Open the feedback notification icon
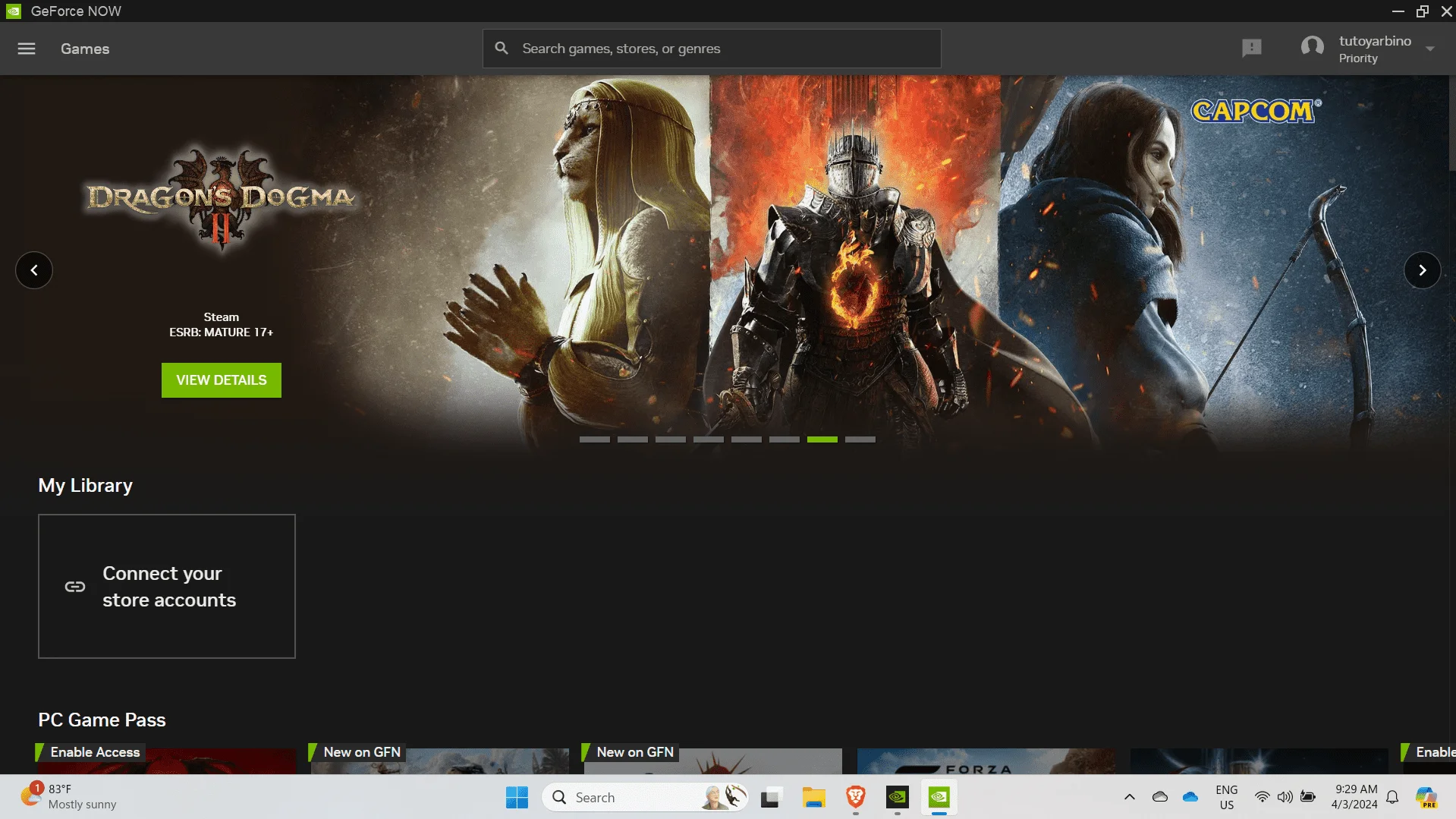1456x819 pixels. [1252, 49]
